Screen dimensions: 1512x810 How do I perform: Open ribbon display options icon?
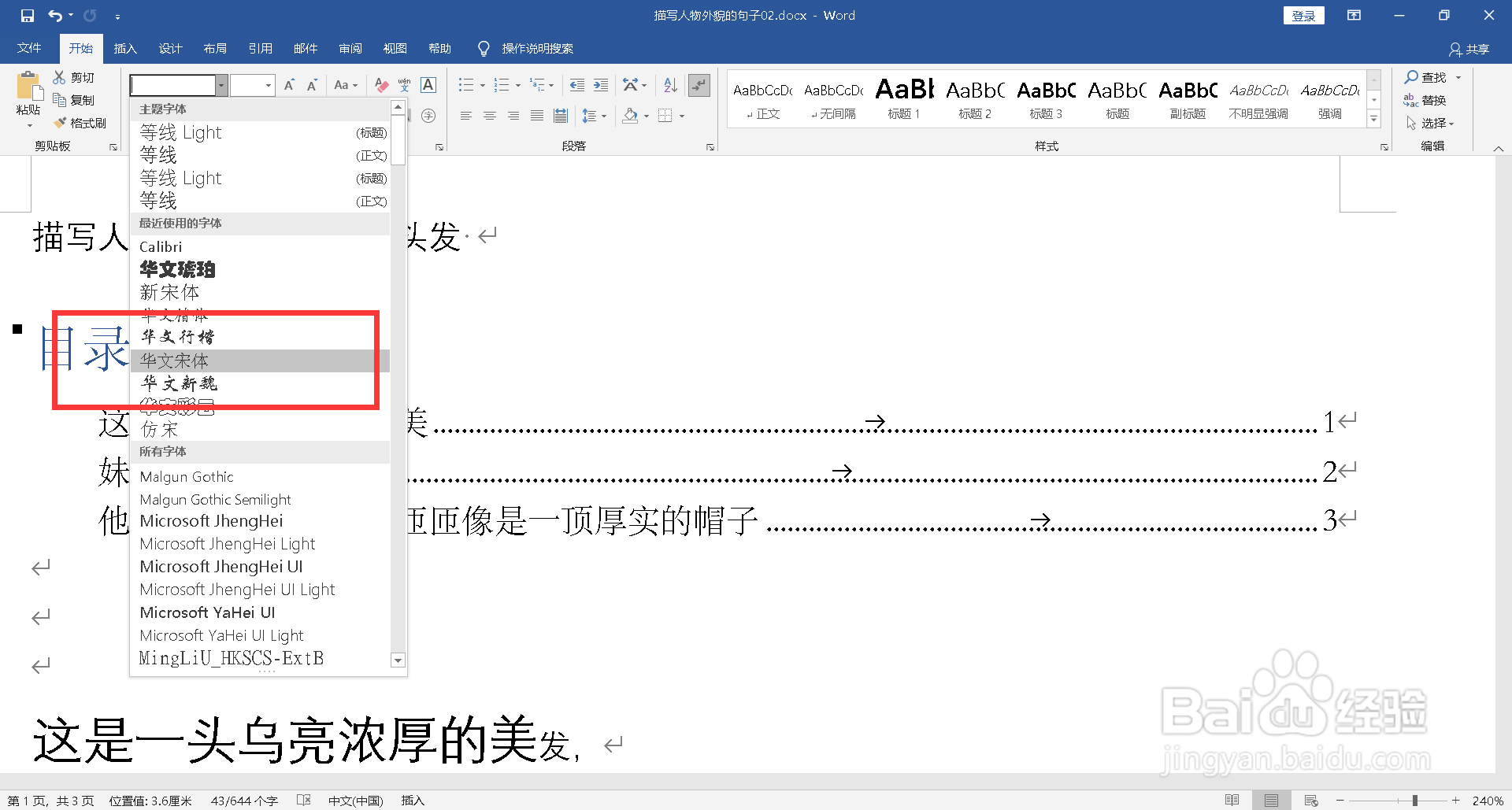(1354, 15)
